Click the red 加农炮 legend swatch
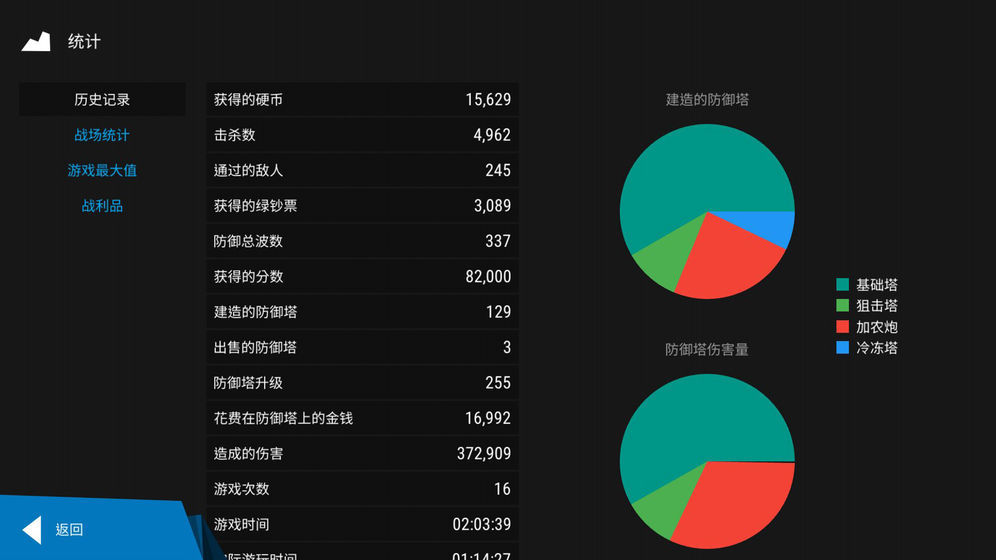Image resolution: width=996 pixels, height=560 pixels. tap(842, 327)
